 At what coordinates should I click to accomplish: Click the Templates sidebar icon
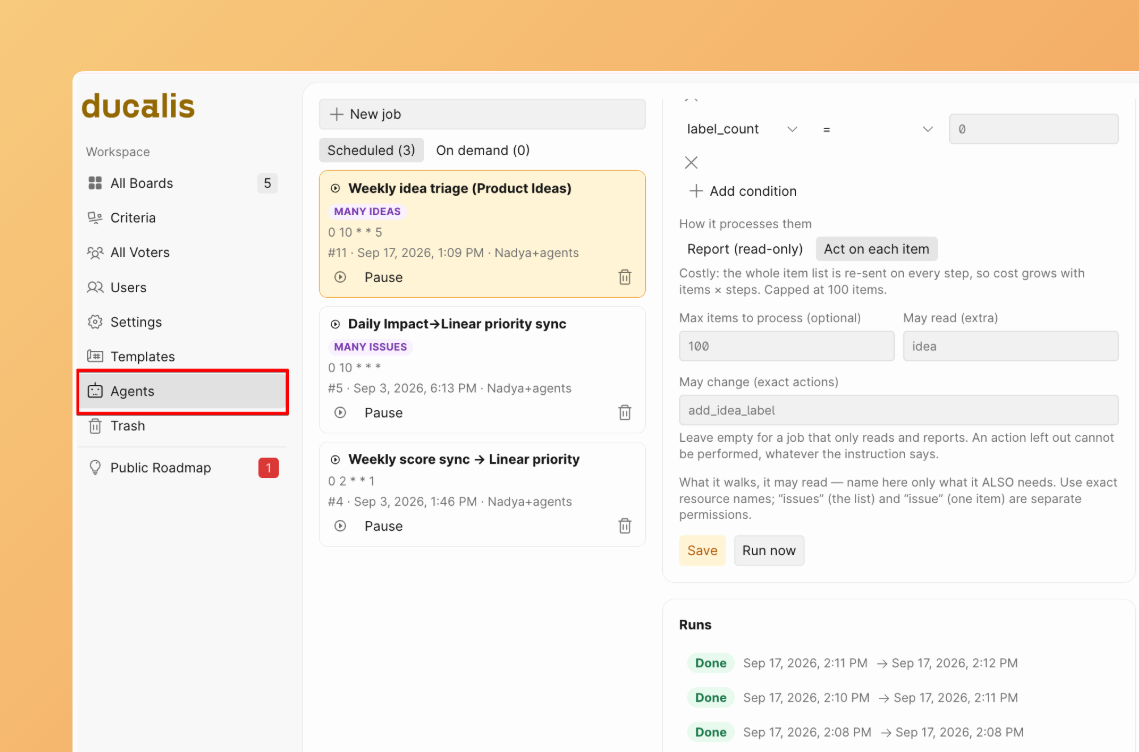(x=95, y=356)
